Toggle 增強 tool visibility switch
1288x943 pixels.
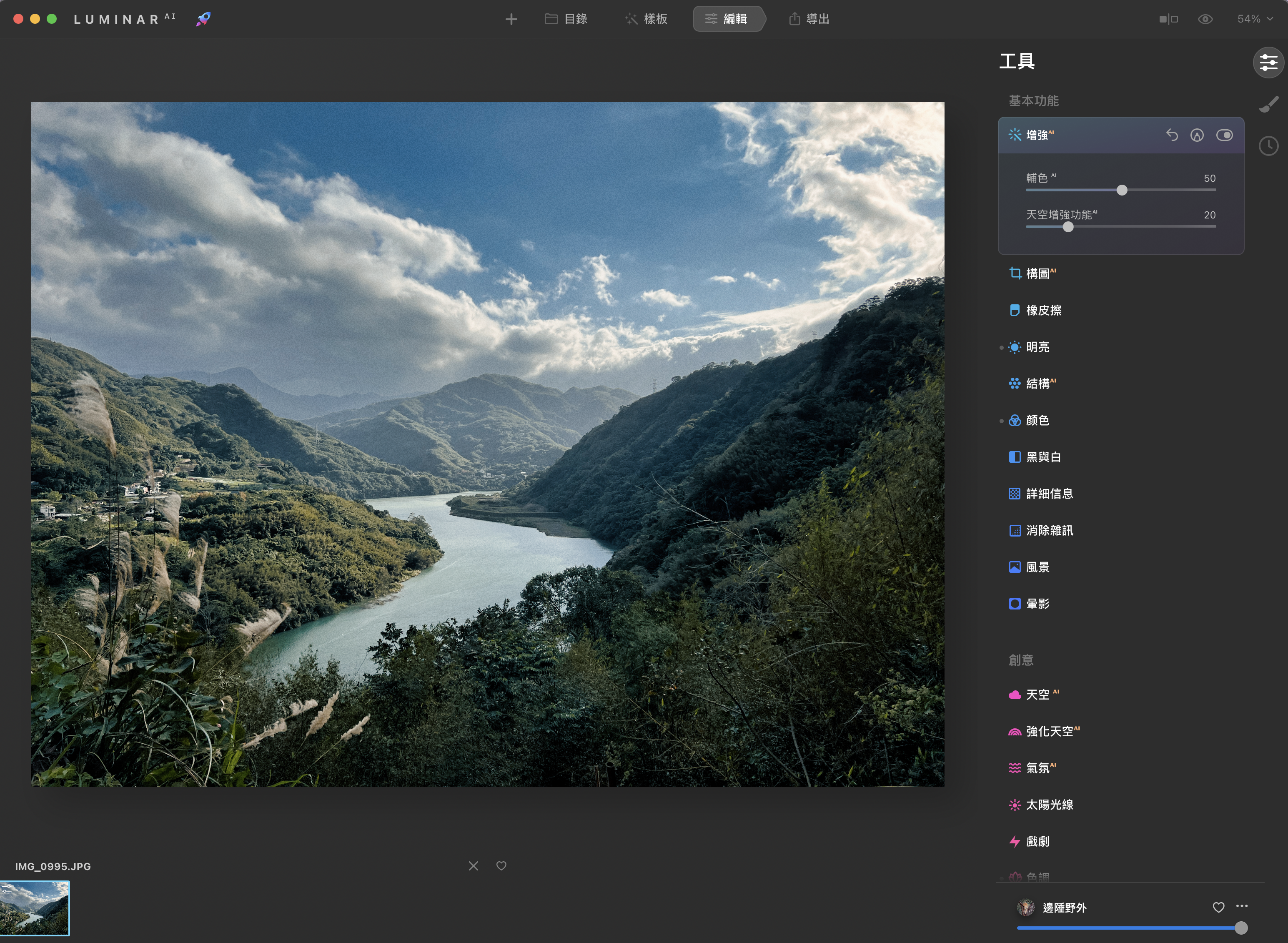point(1224,135)
